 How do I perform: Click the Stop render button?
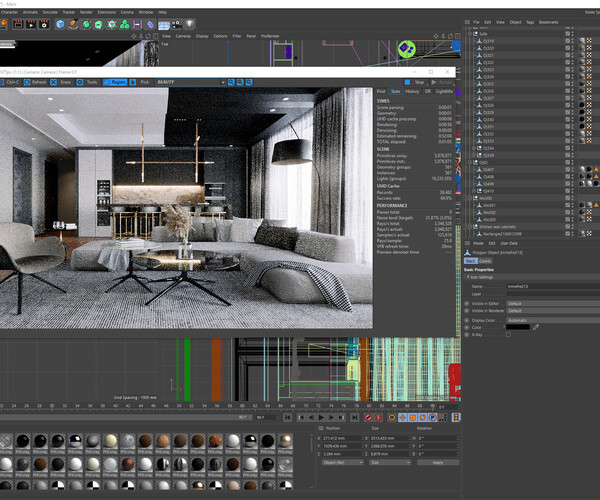coord(415,82)
